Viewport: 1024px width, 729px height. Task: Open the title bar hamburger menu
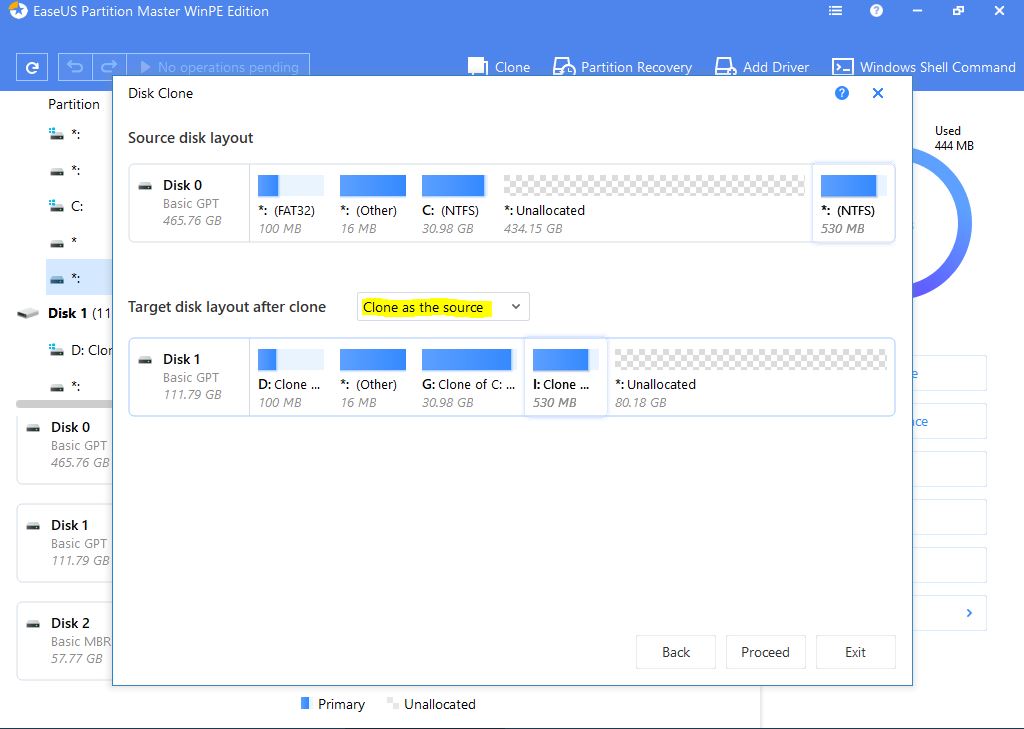(836, 12)
